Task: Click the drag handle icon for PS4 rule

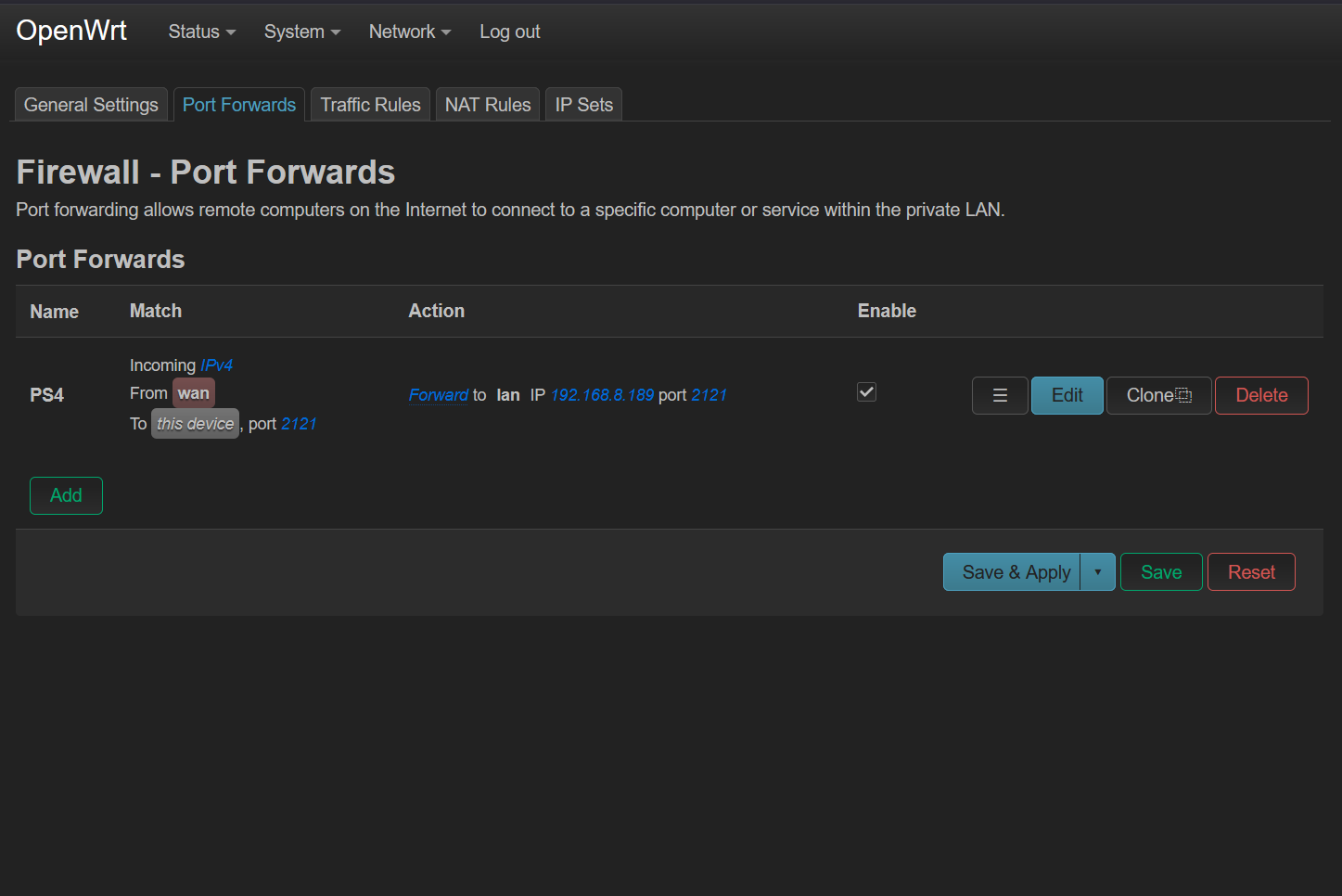Action: pos(1000,395)
